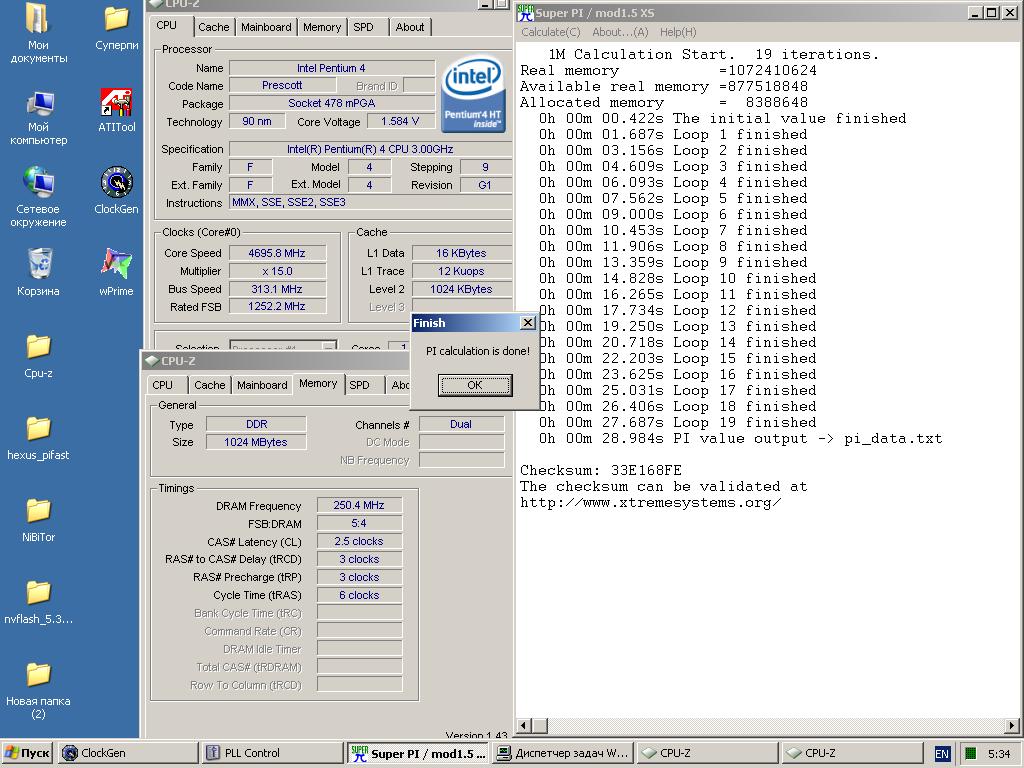Open the Корзина recycle bin
The width and height of the screenshot is (1024, 768).
[x=38, y=272]
